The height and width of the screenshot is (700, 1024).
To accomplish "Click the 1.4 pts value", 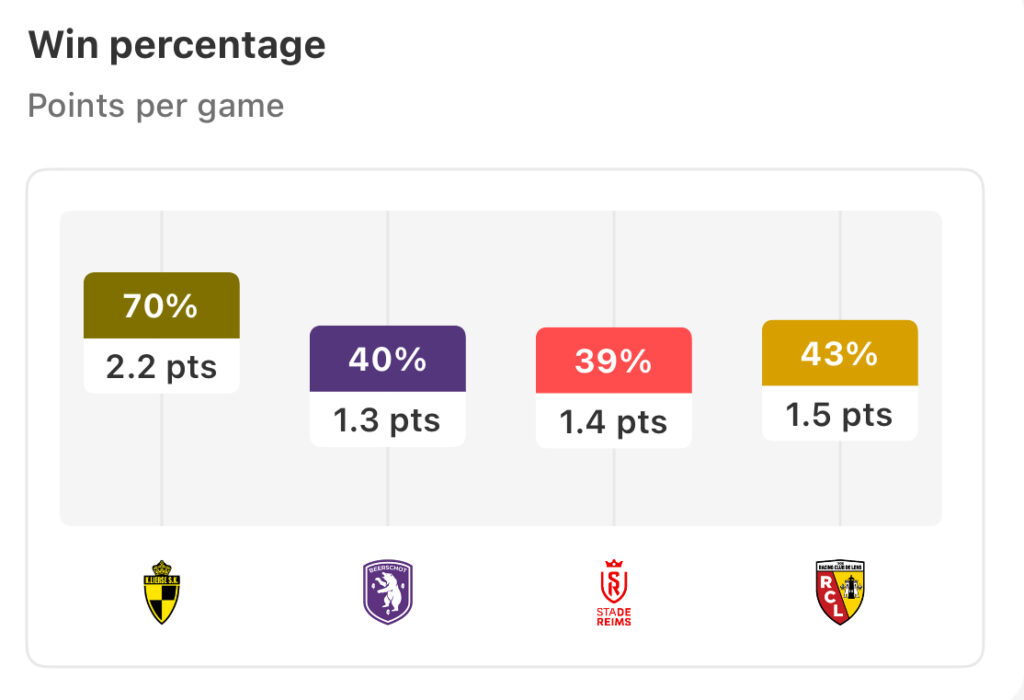I will tap(614, 422).
